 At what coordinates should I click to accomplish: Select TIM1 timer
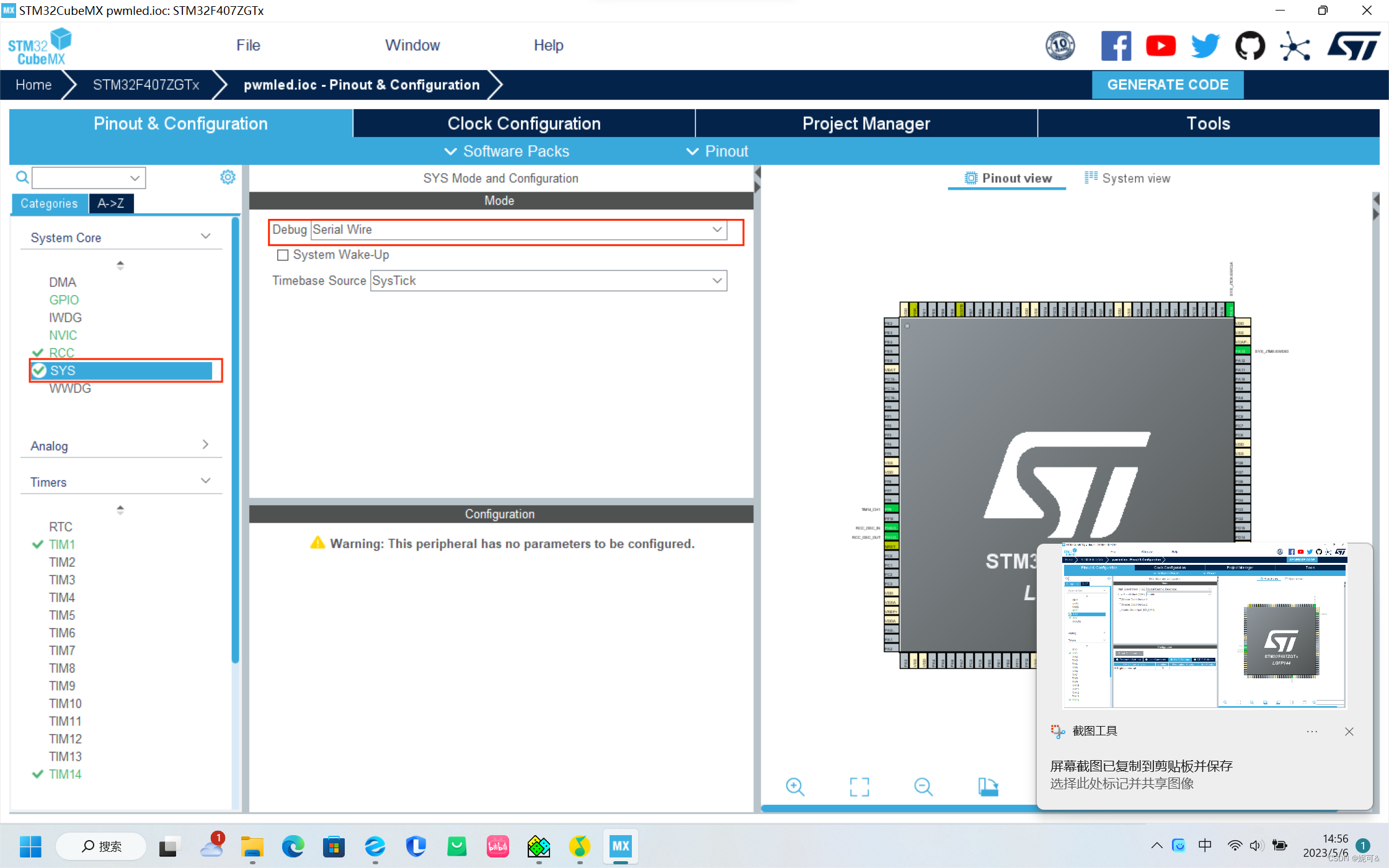click(x=62, y=544)
